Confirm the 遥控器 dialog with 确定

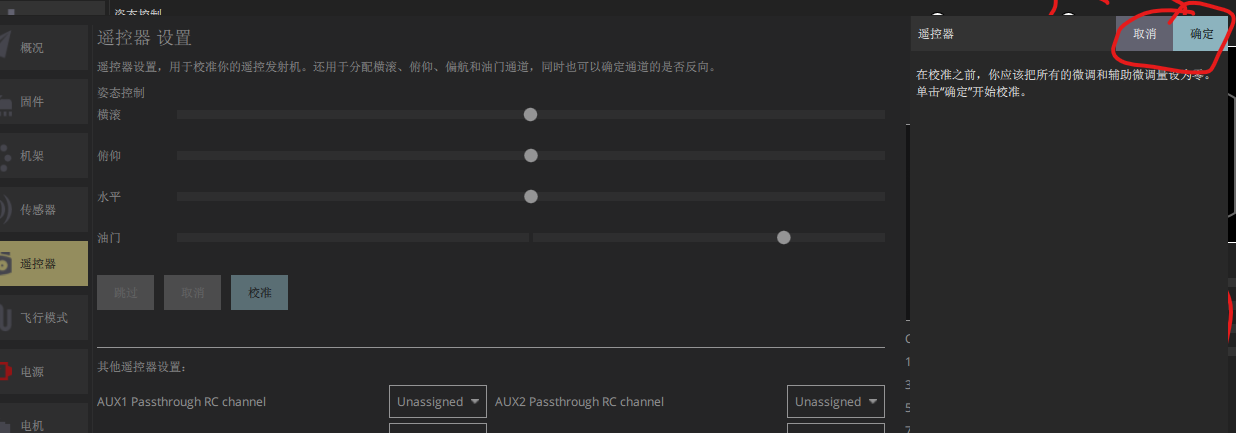point(1201,34)
